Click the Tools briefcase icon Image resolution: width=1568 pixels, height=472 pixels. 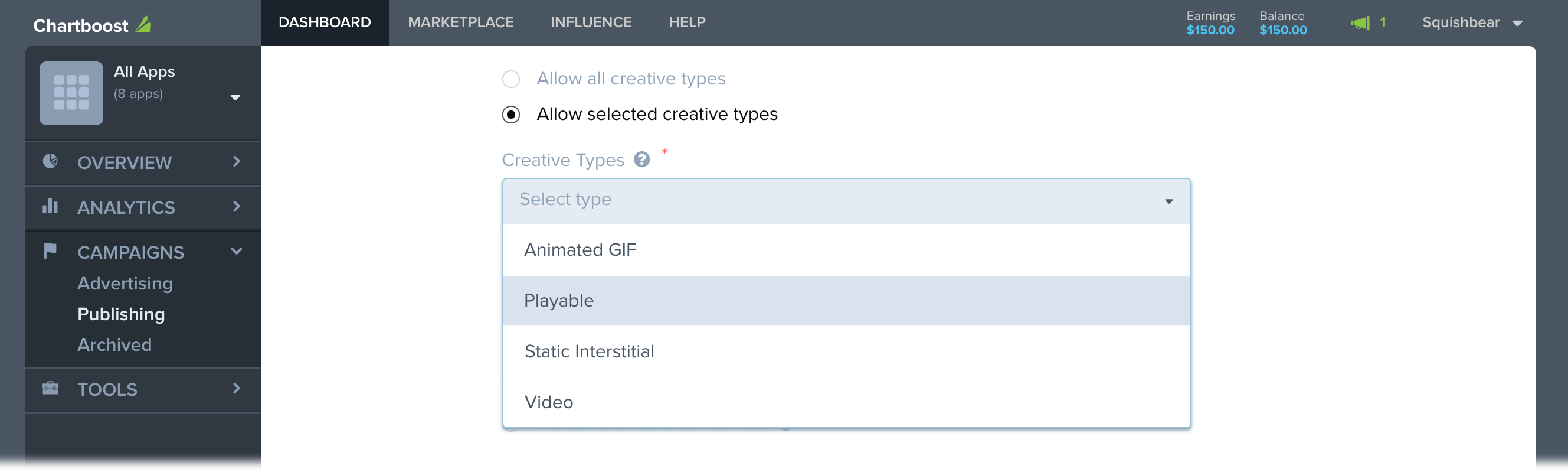[51, 388]
